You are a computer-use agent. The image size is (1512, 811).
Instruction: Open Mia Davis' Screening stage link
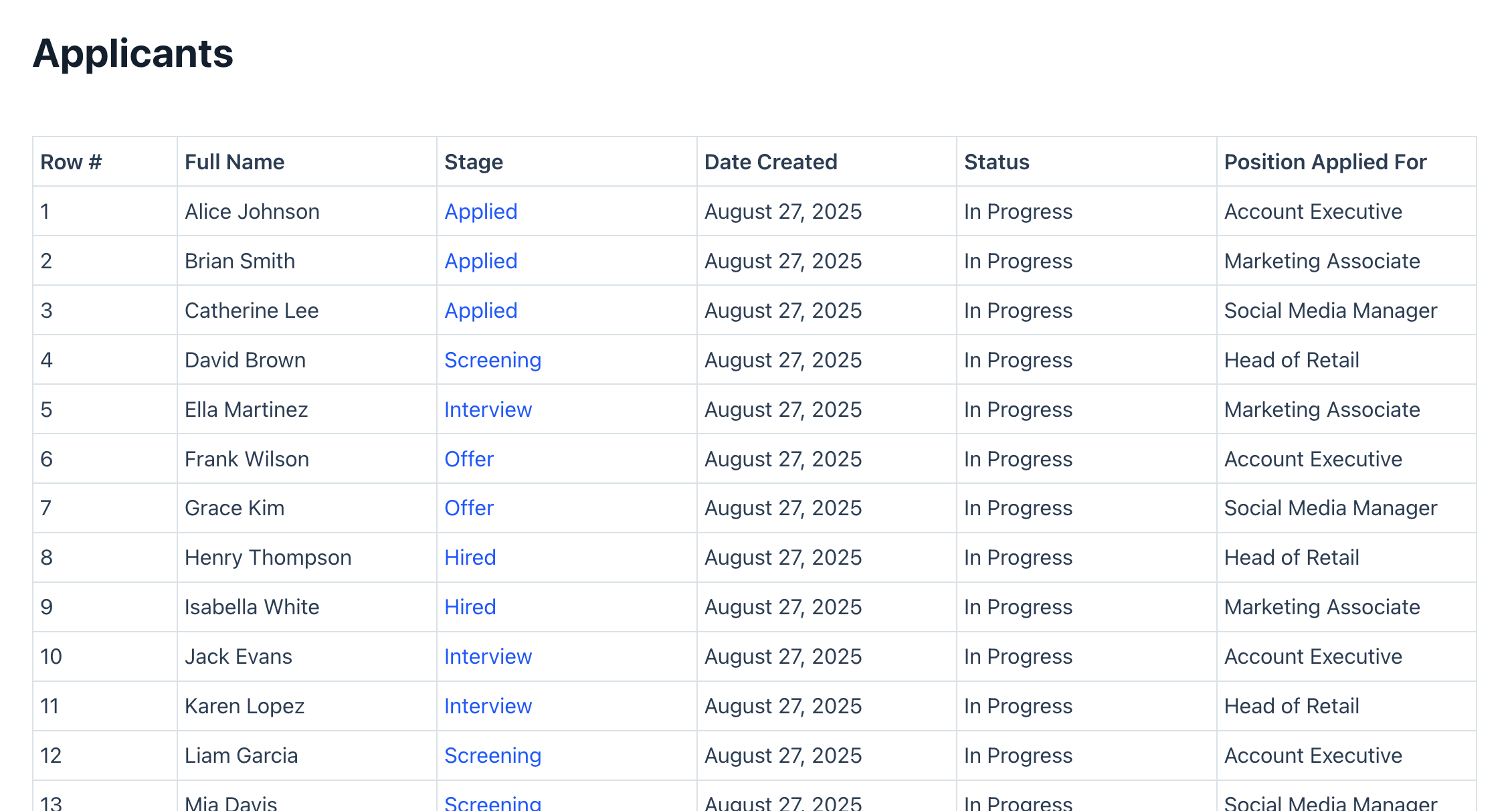click(492, 802)
